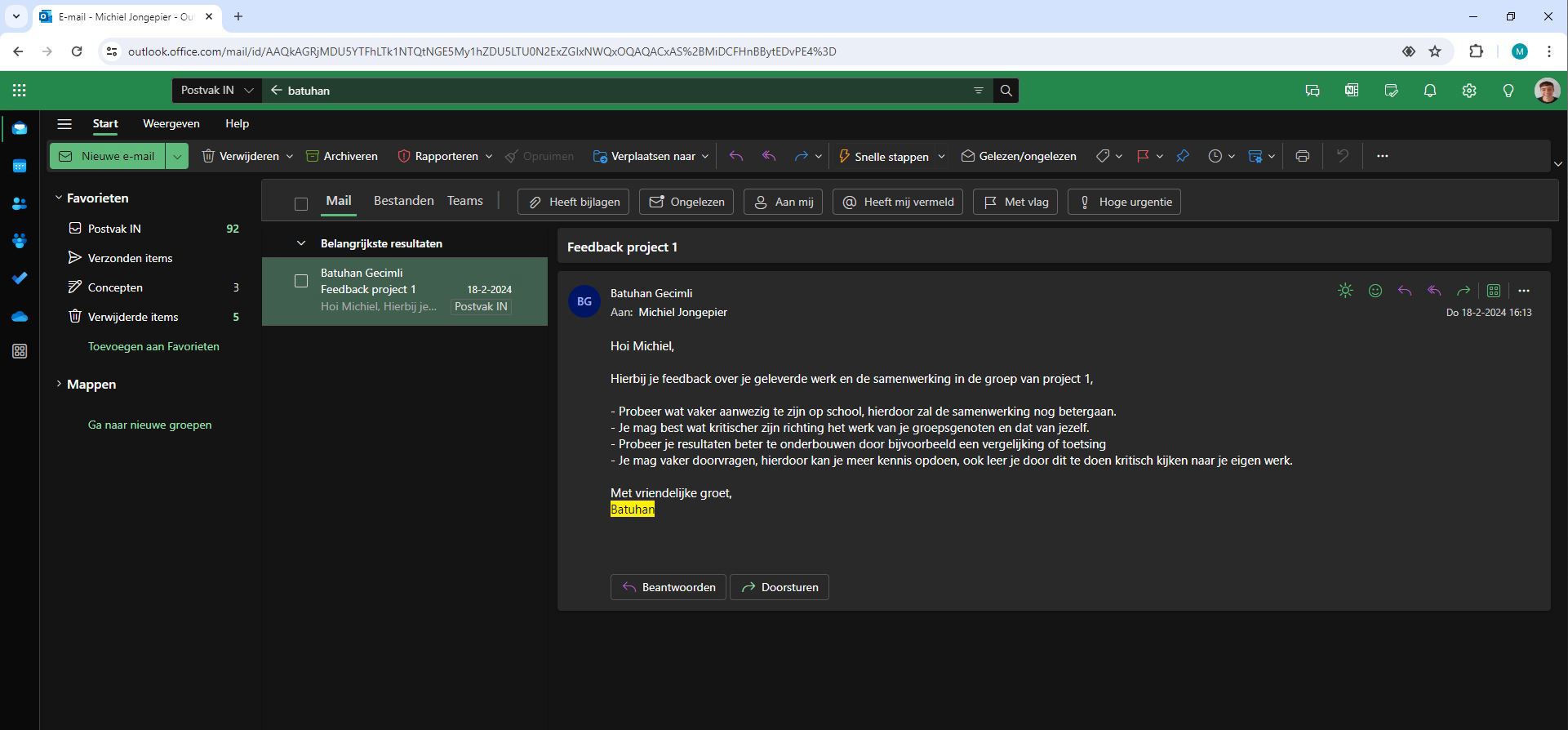This screenshot has width=1568, height=730.
Task: Toggle Hoge urgentie filter
Action: [1124, 202]
